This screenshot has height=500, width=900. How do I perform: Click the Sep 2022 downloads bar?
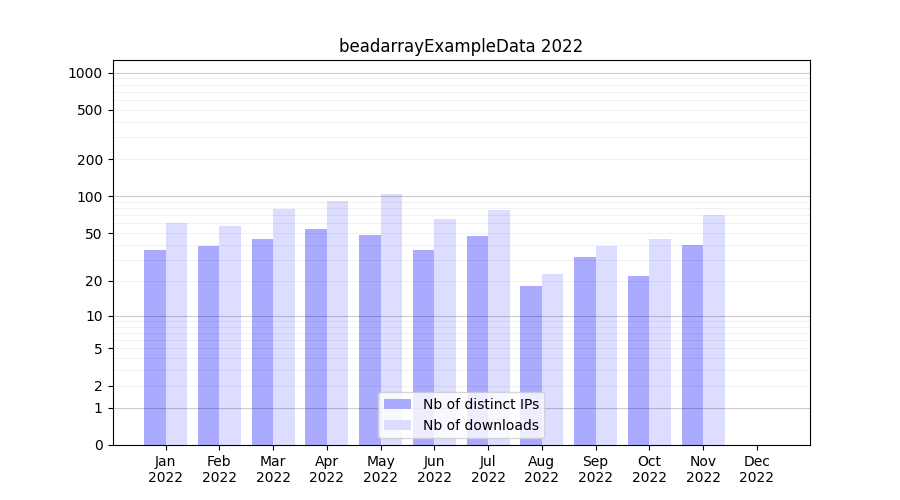coord(606,345)
